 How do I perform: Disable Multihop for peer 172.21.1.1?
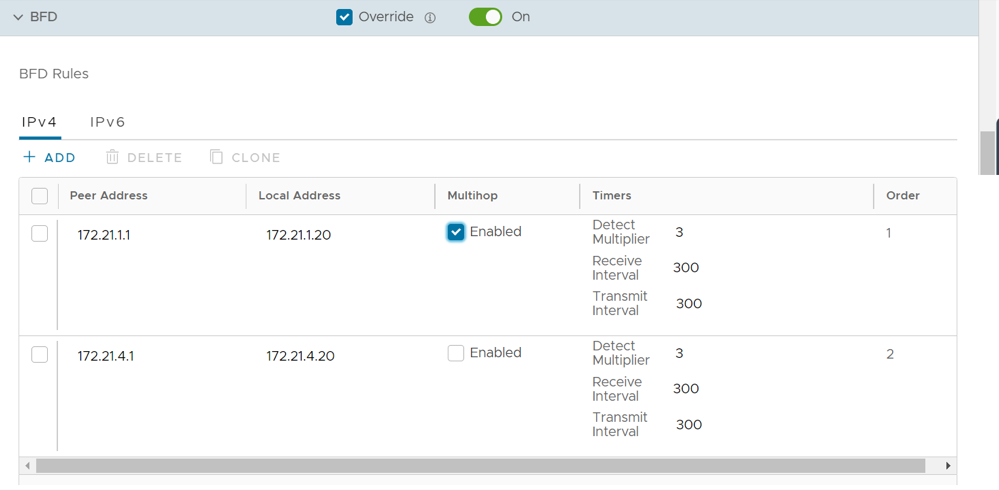click(456, 232)
